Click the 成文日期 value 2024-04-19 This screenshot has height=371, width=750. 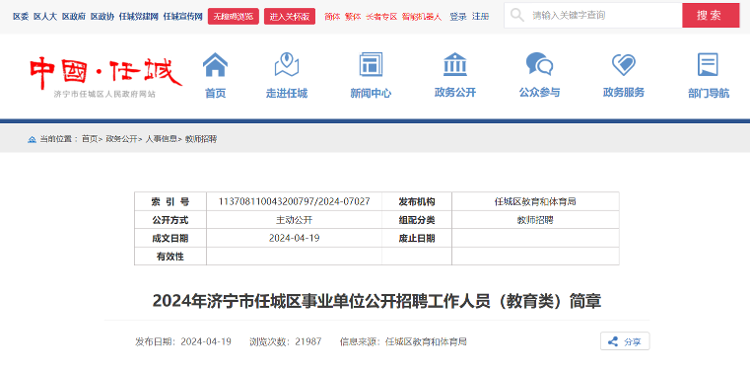pos(294,238)
